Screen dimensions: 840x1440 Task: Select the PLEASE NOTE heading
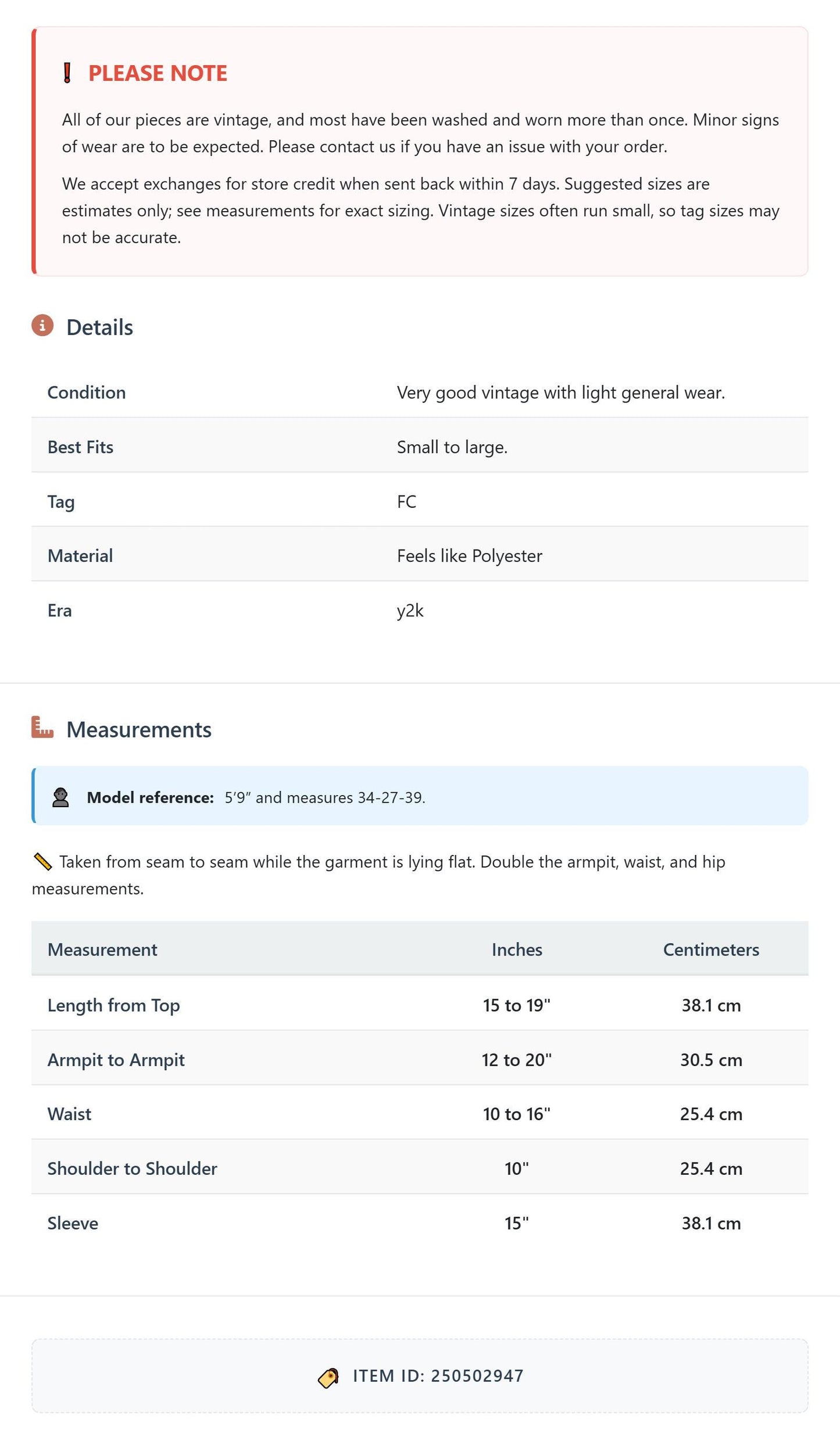tap(158, 73)
